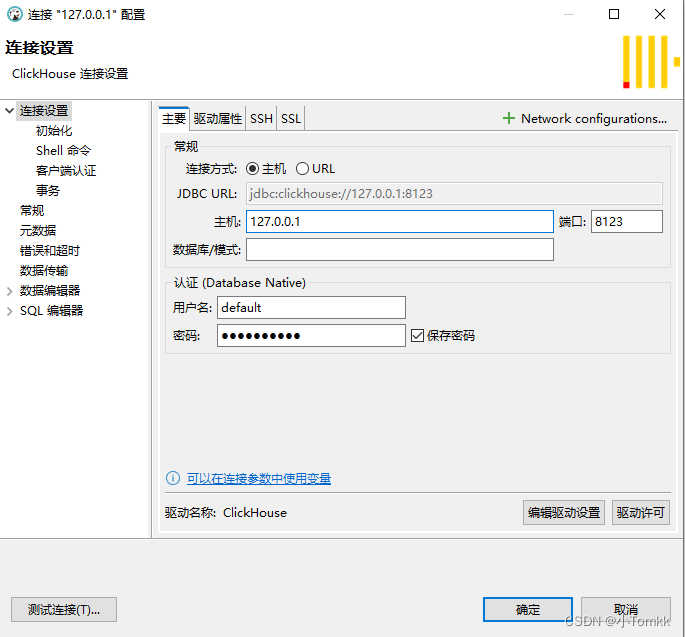Expand the SQL 编辑器 tree node
The width and height of the screenshot is (685, 637).
coord(10,311)
